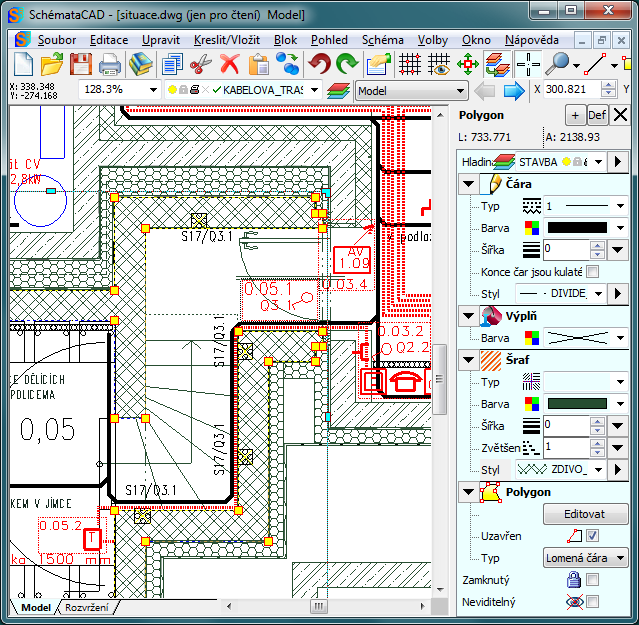Open the 'Lomená čára' type dropdown
This screenshot has height=625, width=639.
586,558
